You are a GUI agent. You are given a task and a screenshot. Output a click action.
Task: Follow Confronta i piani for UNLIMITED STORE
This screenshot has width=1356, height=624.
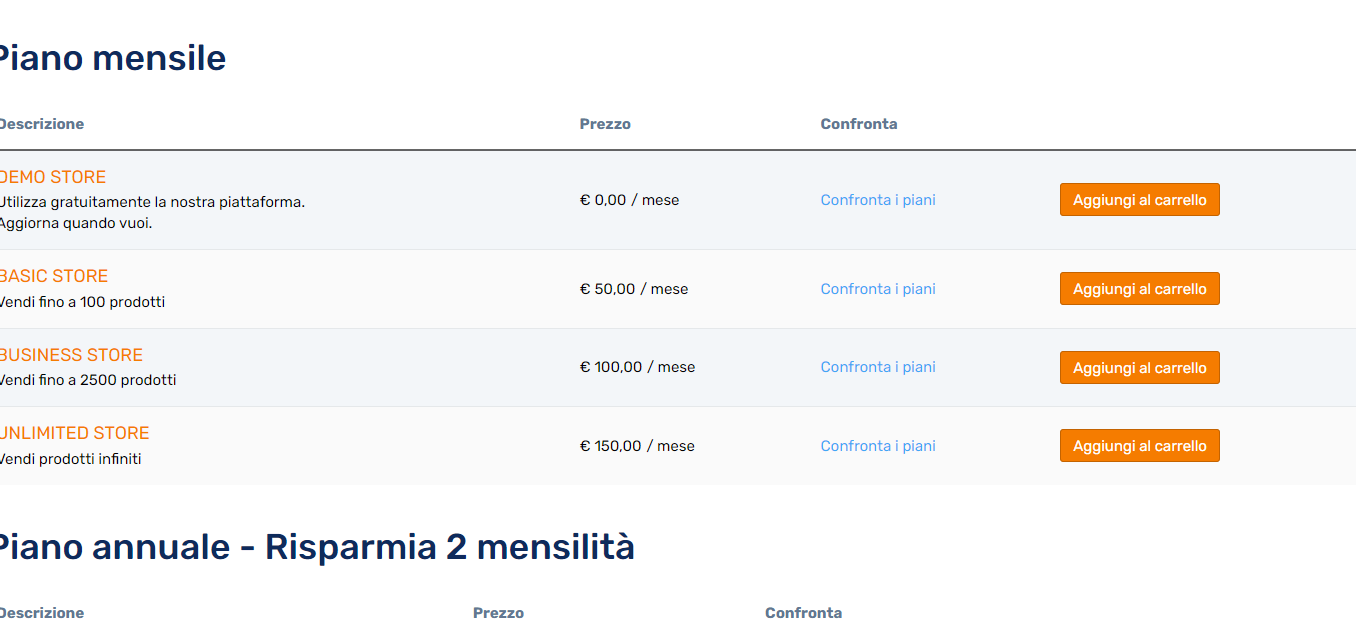878,446
